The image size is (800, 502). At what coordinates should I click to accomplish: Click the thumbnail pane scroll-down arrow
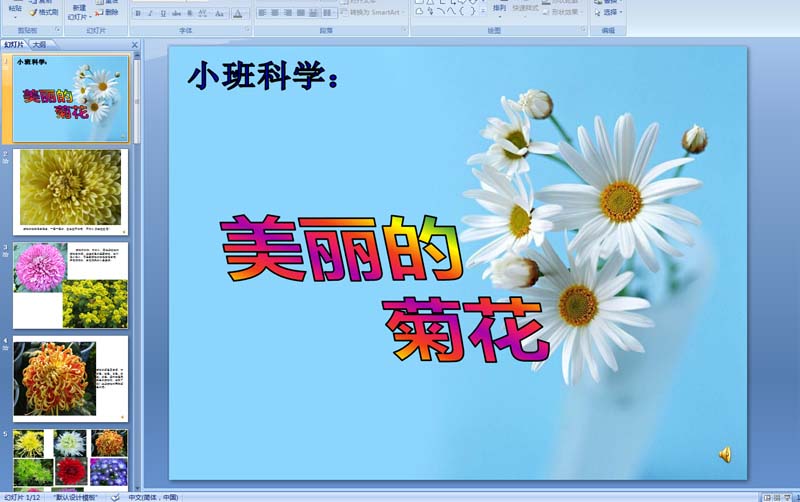click(137, 488)
